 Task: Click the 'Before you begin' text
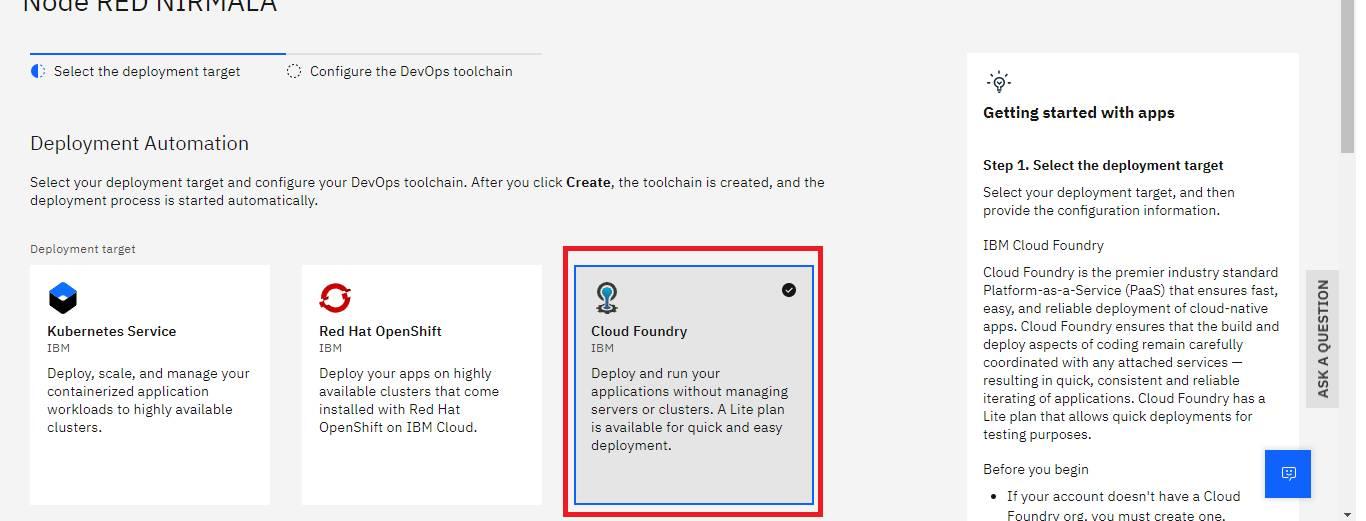tap(1036, 469)
